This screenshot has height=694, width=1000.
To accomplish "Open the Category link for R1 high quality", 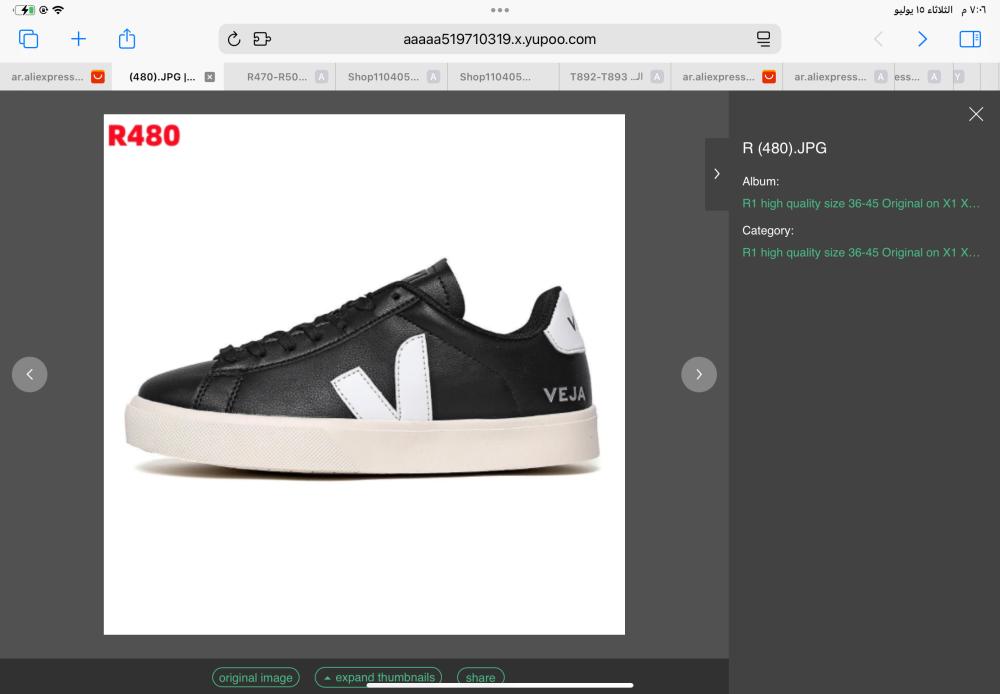I will tap(861, 253).
